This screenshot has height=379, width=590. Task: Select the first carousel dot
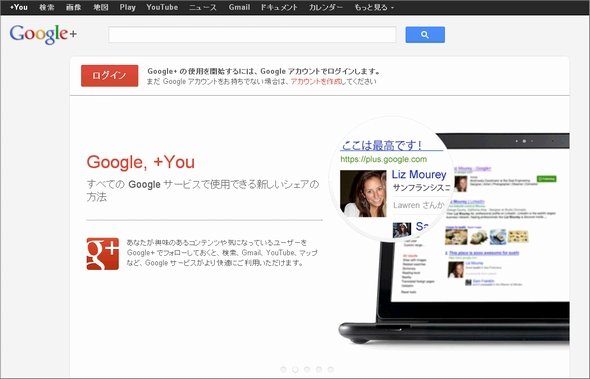(x=283, y=369)
